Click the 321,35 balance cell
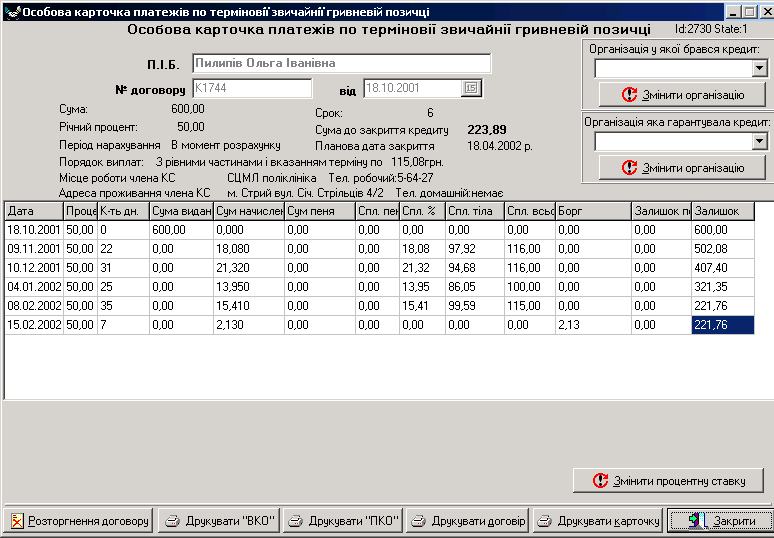 [x=723, y=287]
